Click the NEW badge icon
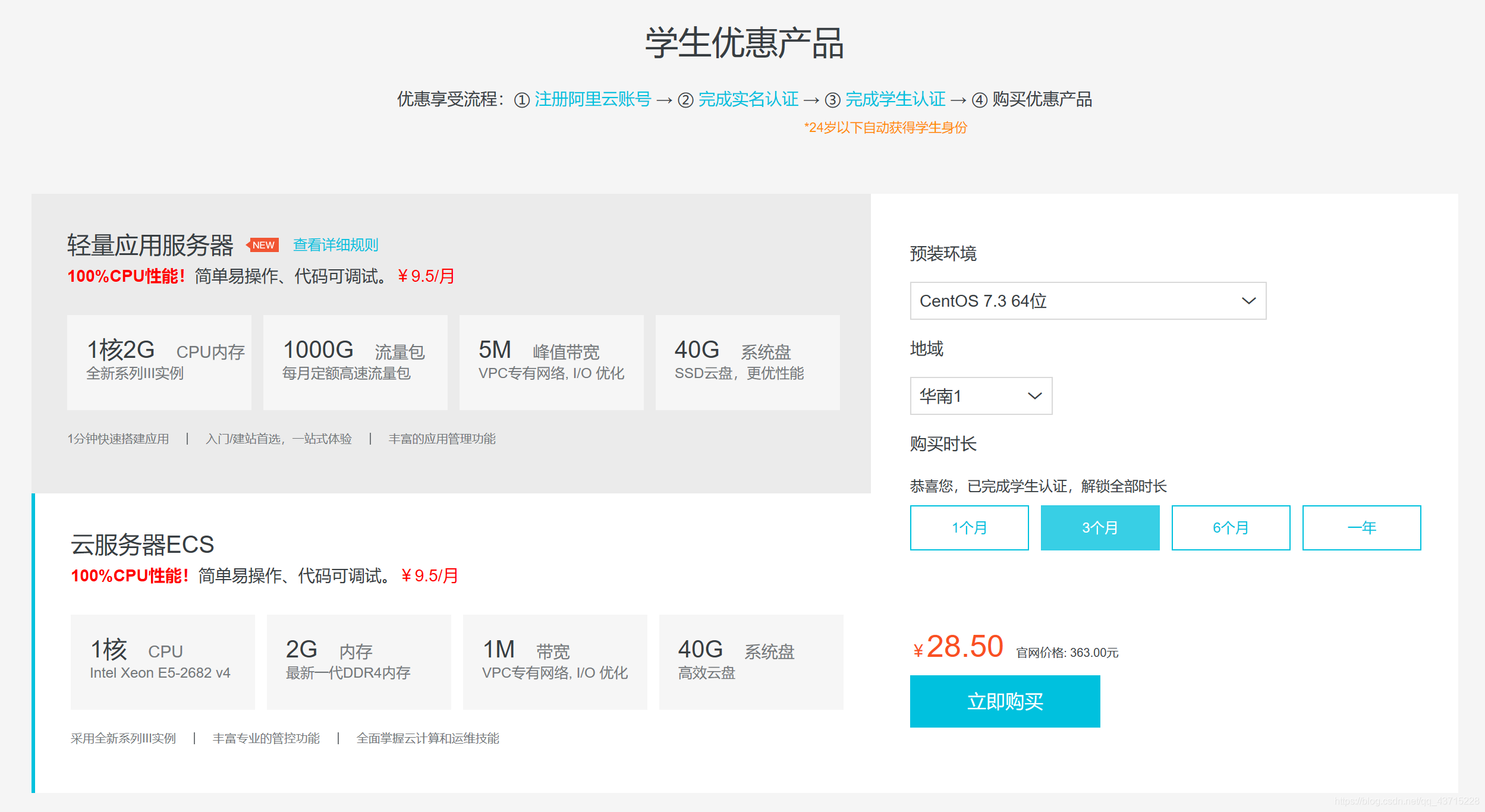 (x=263, y=245)
